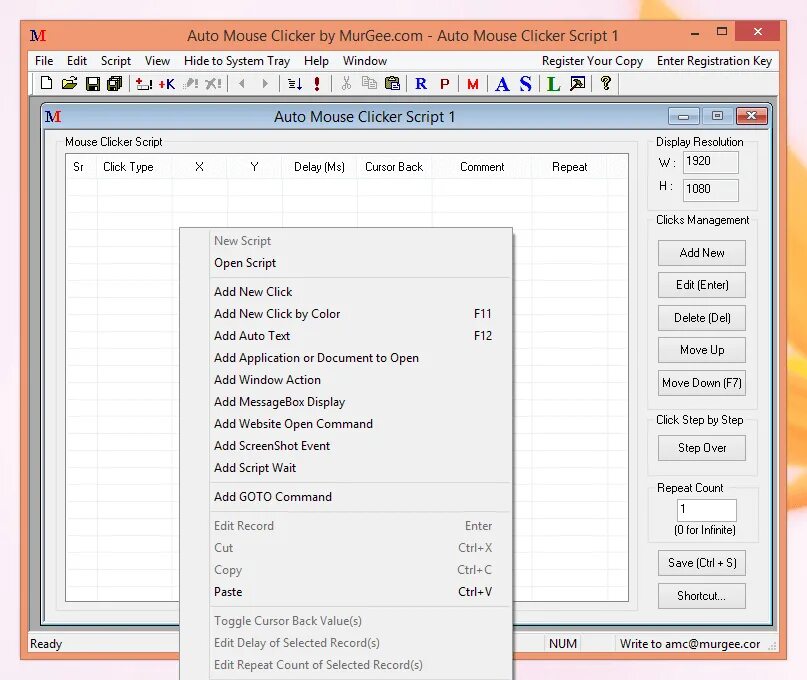The width and height of the screenshot is (807, 680).
Task: Click the Display Resolution W field
Action: 711,162
